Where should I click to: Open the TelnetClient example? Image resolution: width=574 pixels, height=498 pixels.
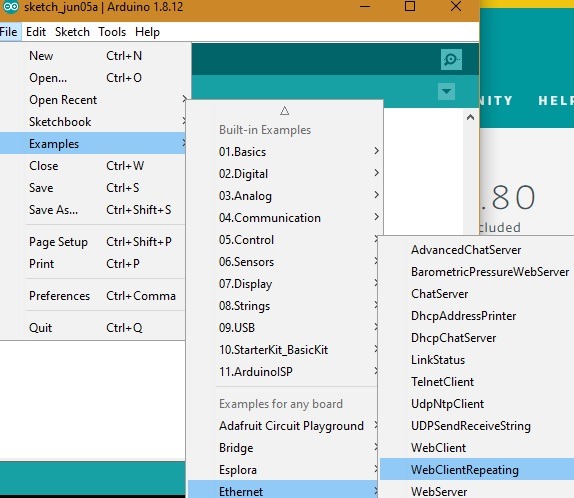coord(477,382)
